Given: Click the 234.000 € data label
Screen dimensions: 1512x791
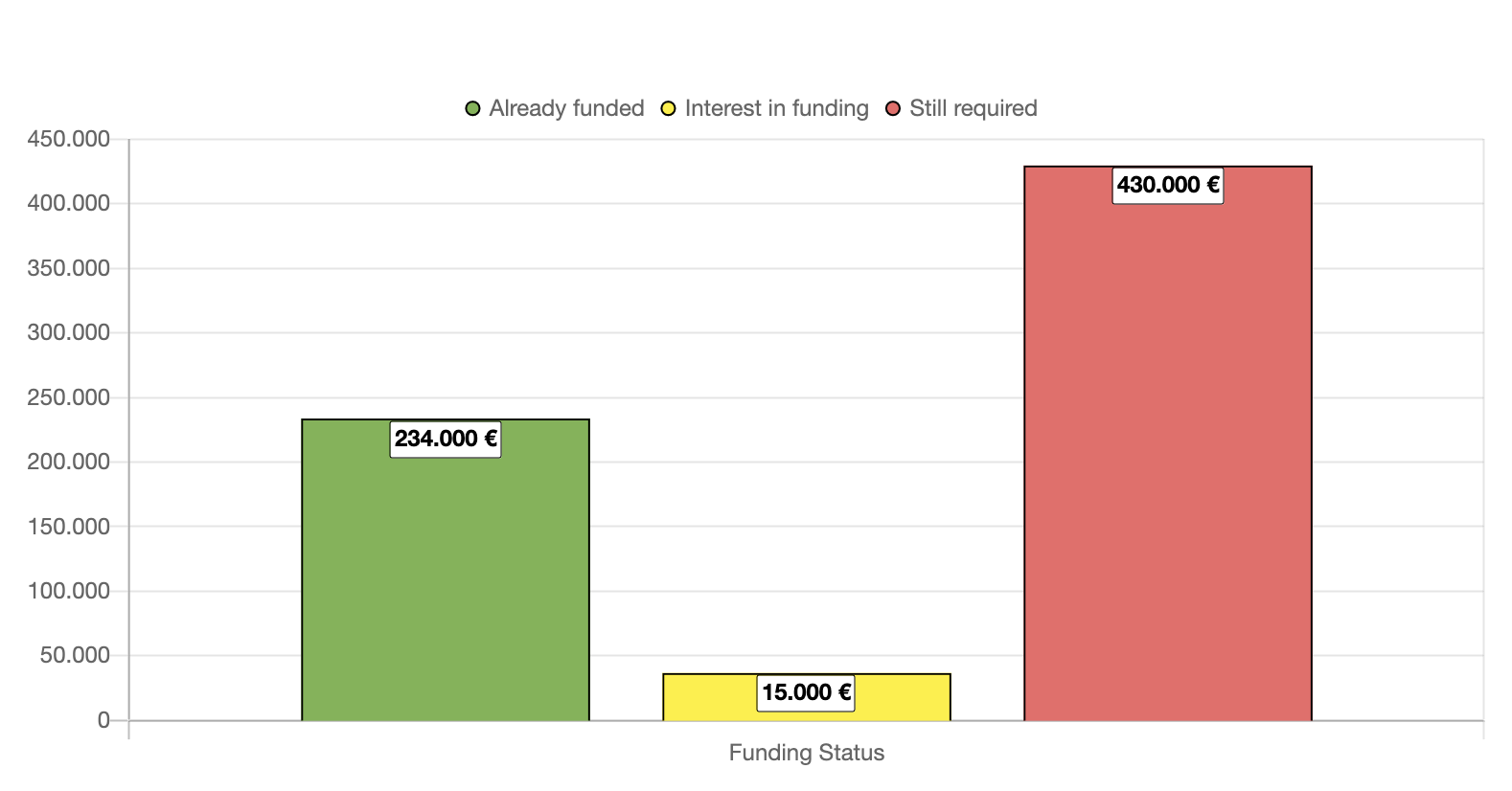Looking at the screenshot, I should (446, 440).
